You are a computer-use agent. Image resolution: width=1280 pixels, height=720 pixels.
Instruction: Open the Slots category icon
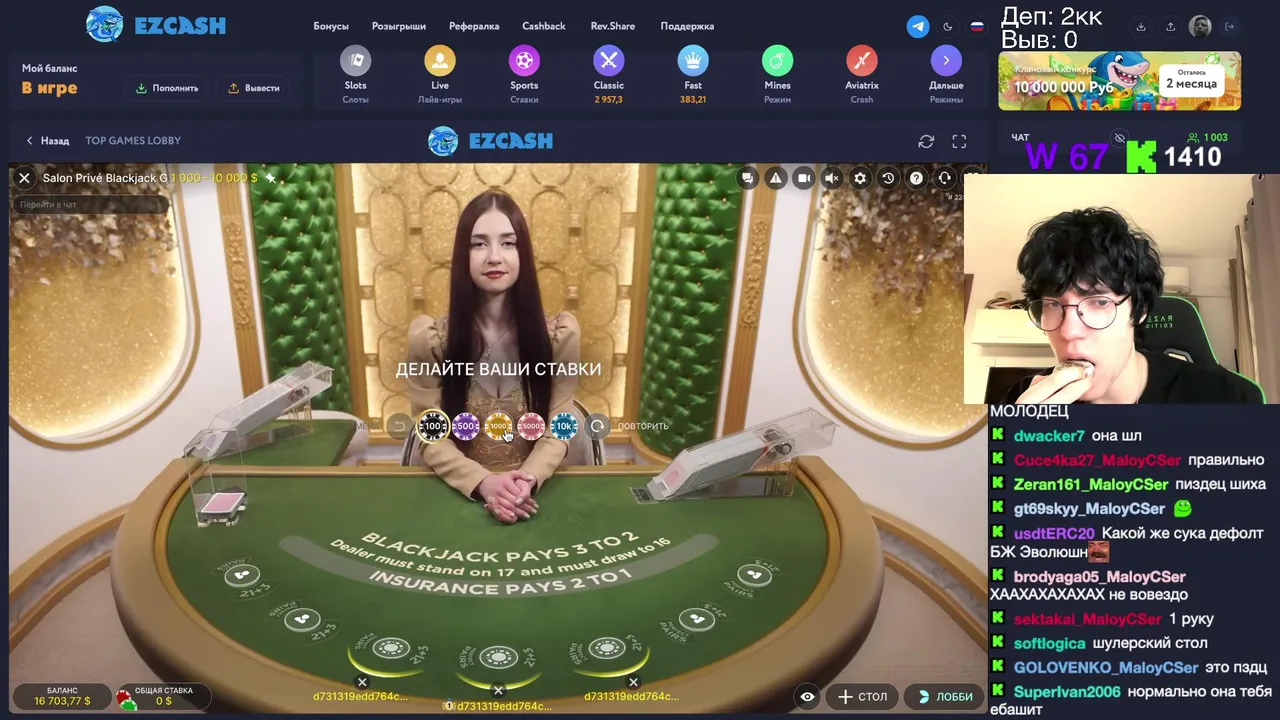355,61
